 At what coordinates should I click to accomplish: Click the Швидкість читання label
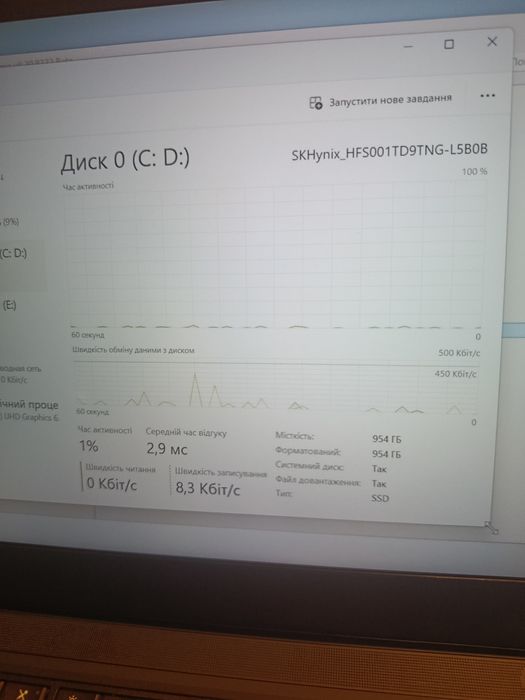pos(121,469)
